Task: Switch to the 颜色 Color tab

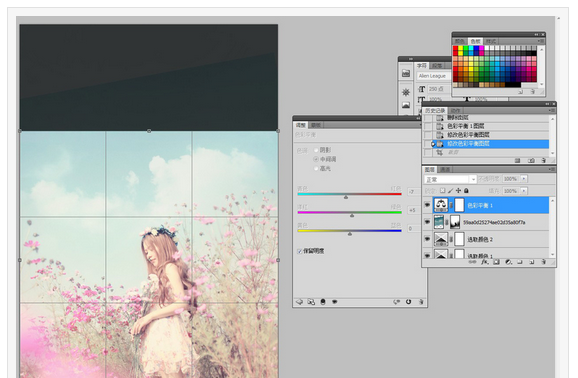Action: click(x=460, y=41)
